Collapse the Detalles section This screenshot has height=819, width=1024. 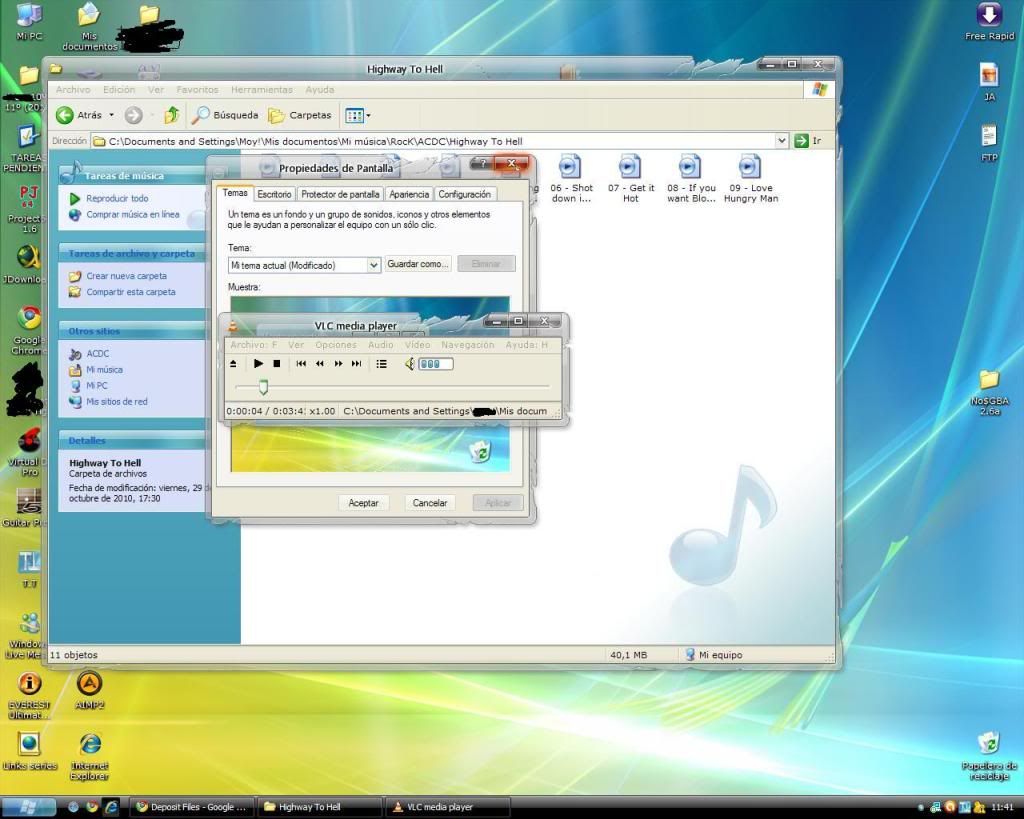tap(132, 440)
